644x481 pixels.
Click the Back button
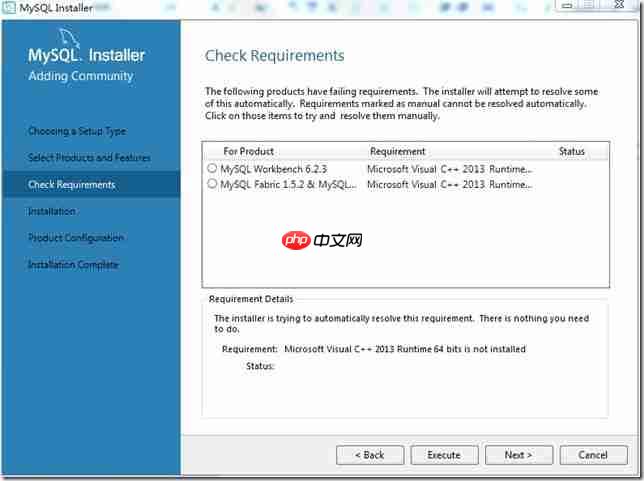click(370, 455)
